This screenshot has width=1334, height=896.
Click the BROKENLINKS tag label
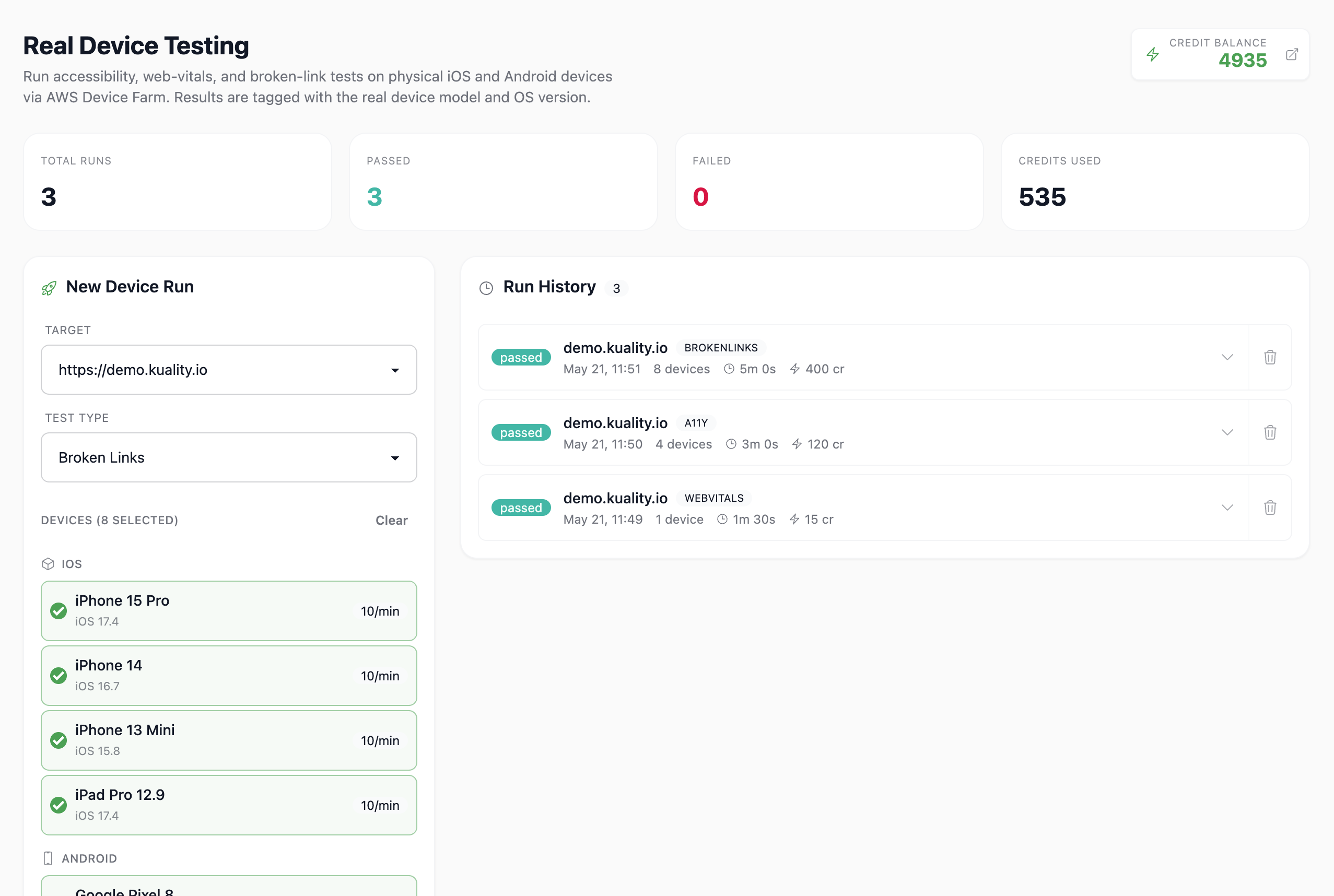click(721, 347)
